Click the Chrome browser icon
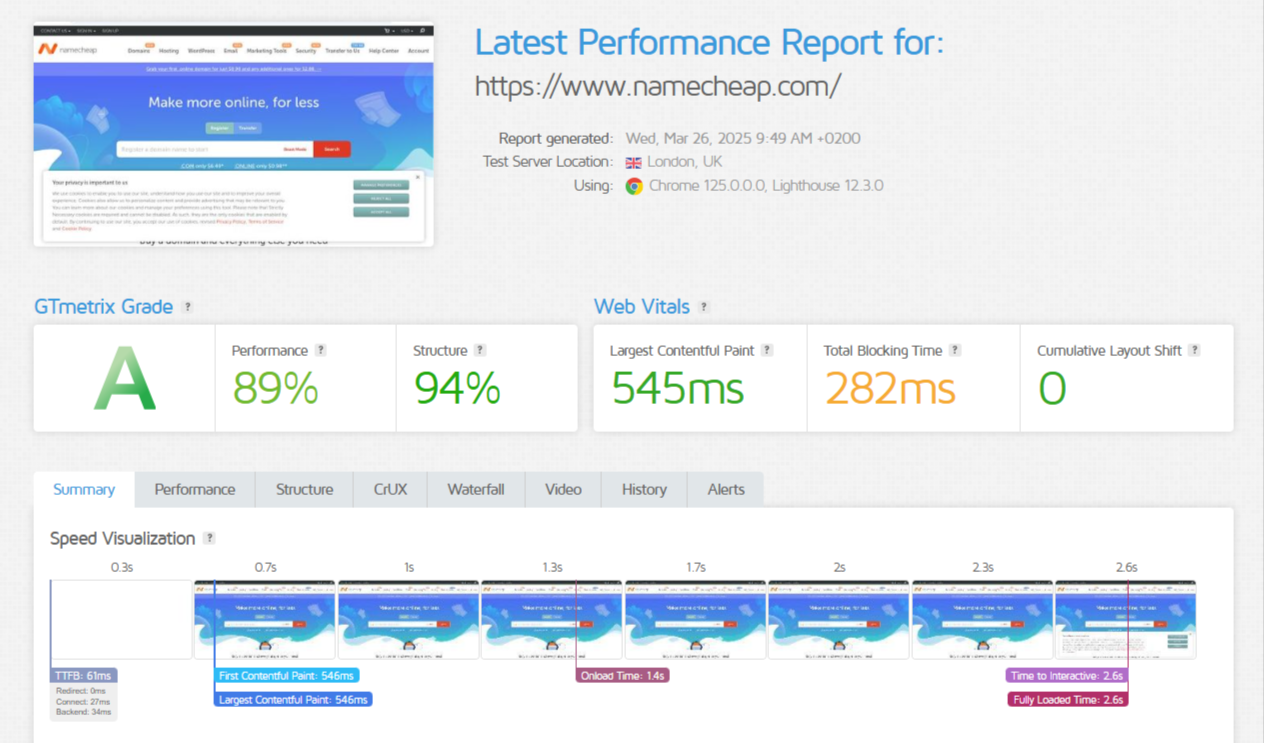Viewport: 1264px width, 743px height. click(x=634, y=186)
